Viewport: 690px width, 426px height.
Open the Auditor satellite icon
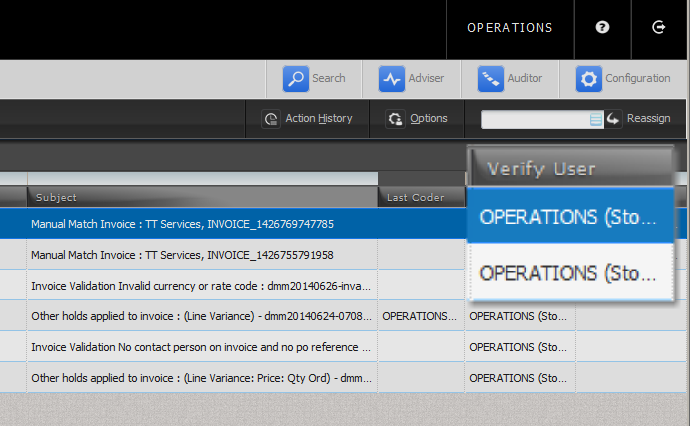tap(489, 78)
